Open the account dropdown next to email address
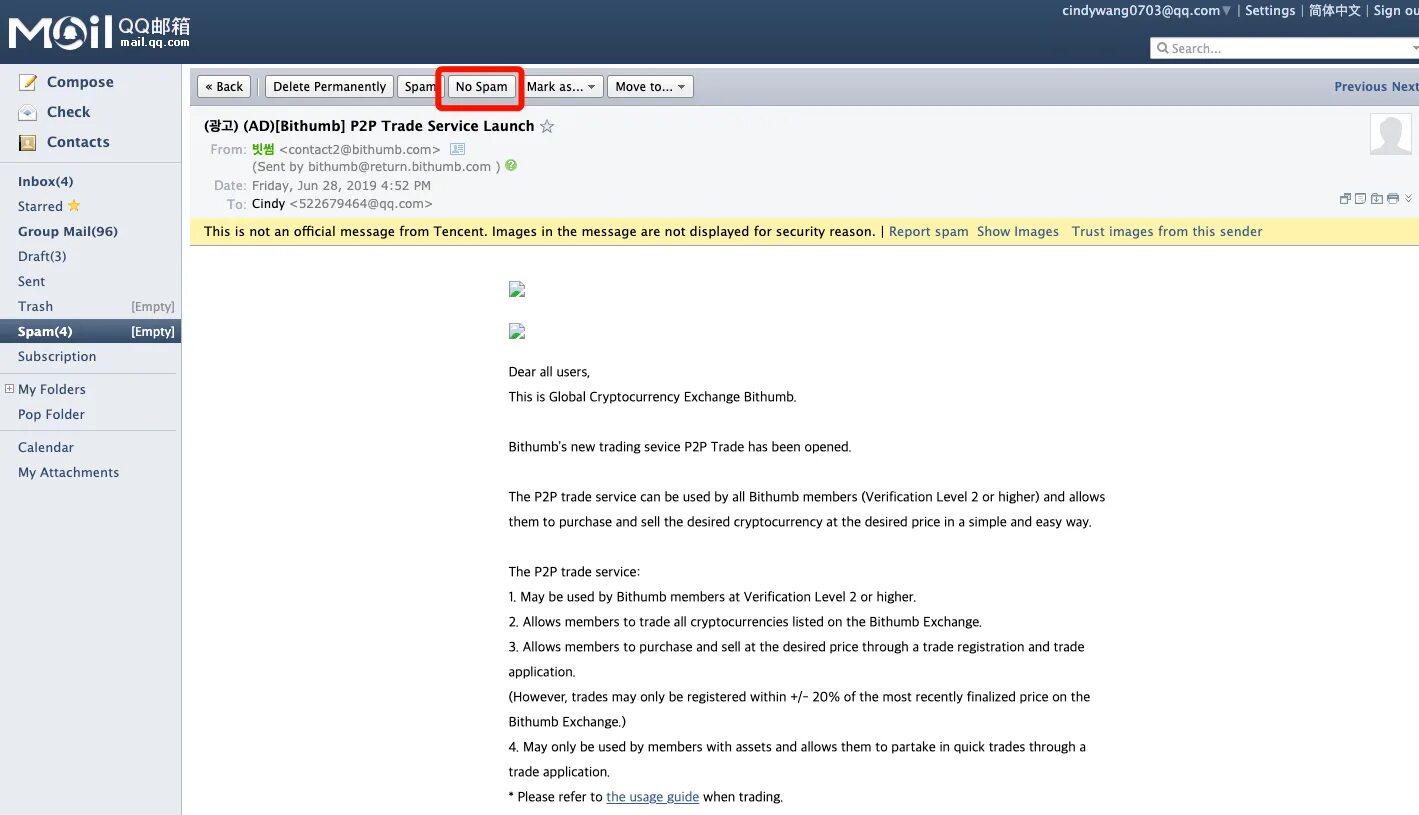 pos(1227,11)
